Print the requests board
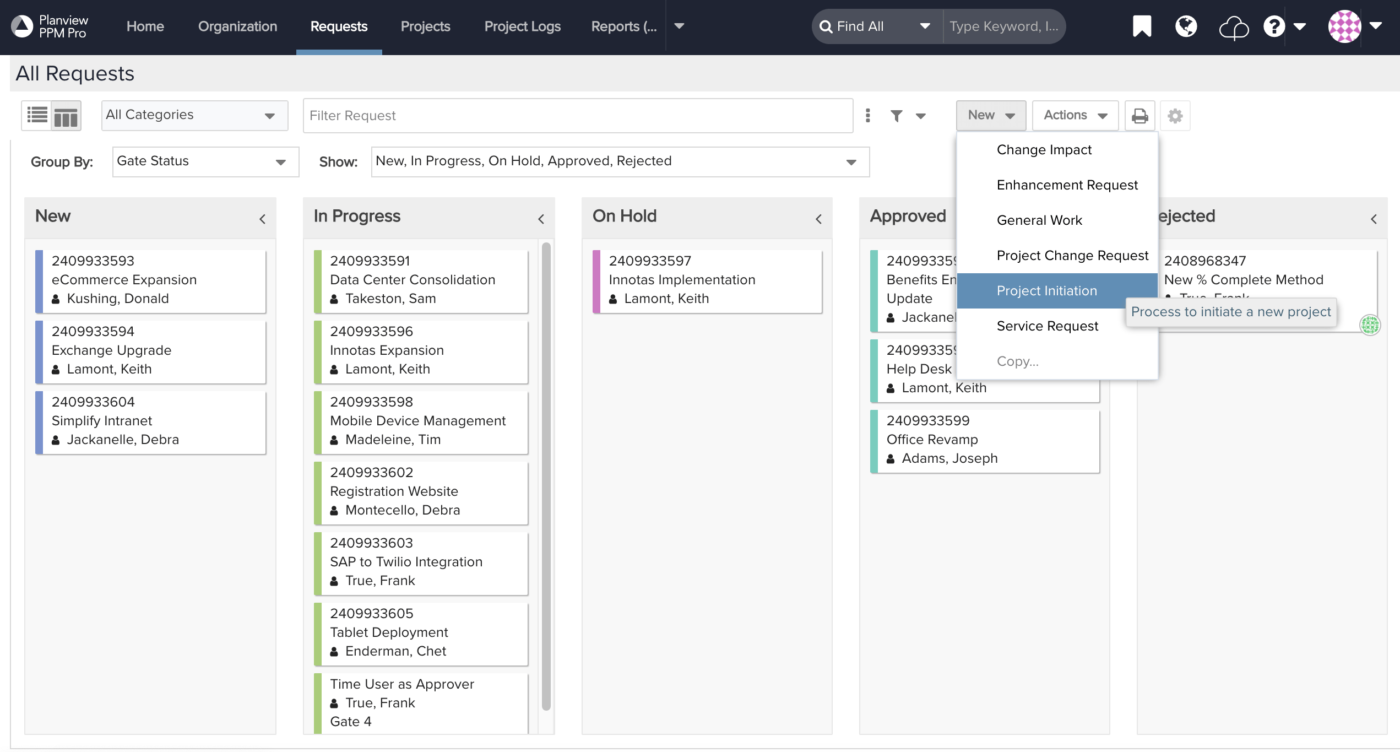The image size is (1400, 752). [1140, 116]
